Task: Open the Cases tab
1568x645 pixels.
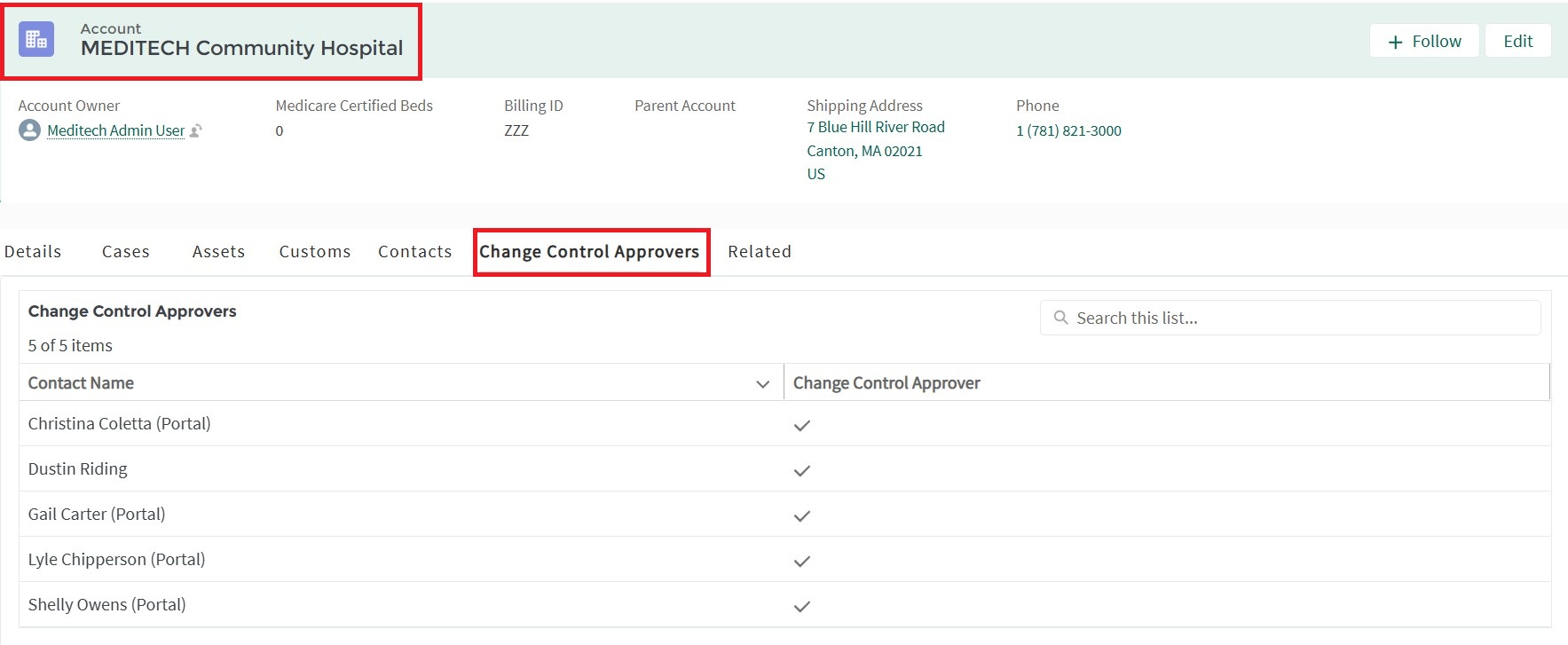Action: (x=126, y=252)
